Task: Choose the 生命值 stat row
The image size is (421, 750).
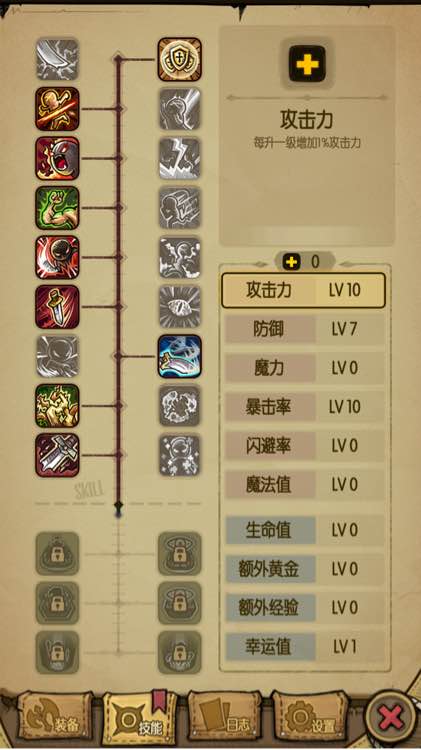Action: [305, 530]
